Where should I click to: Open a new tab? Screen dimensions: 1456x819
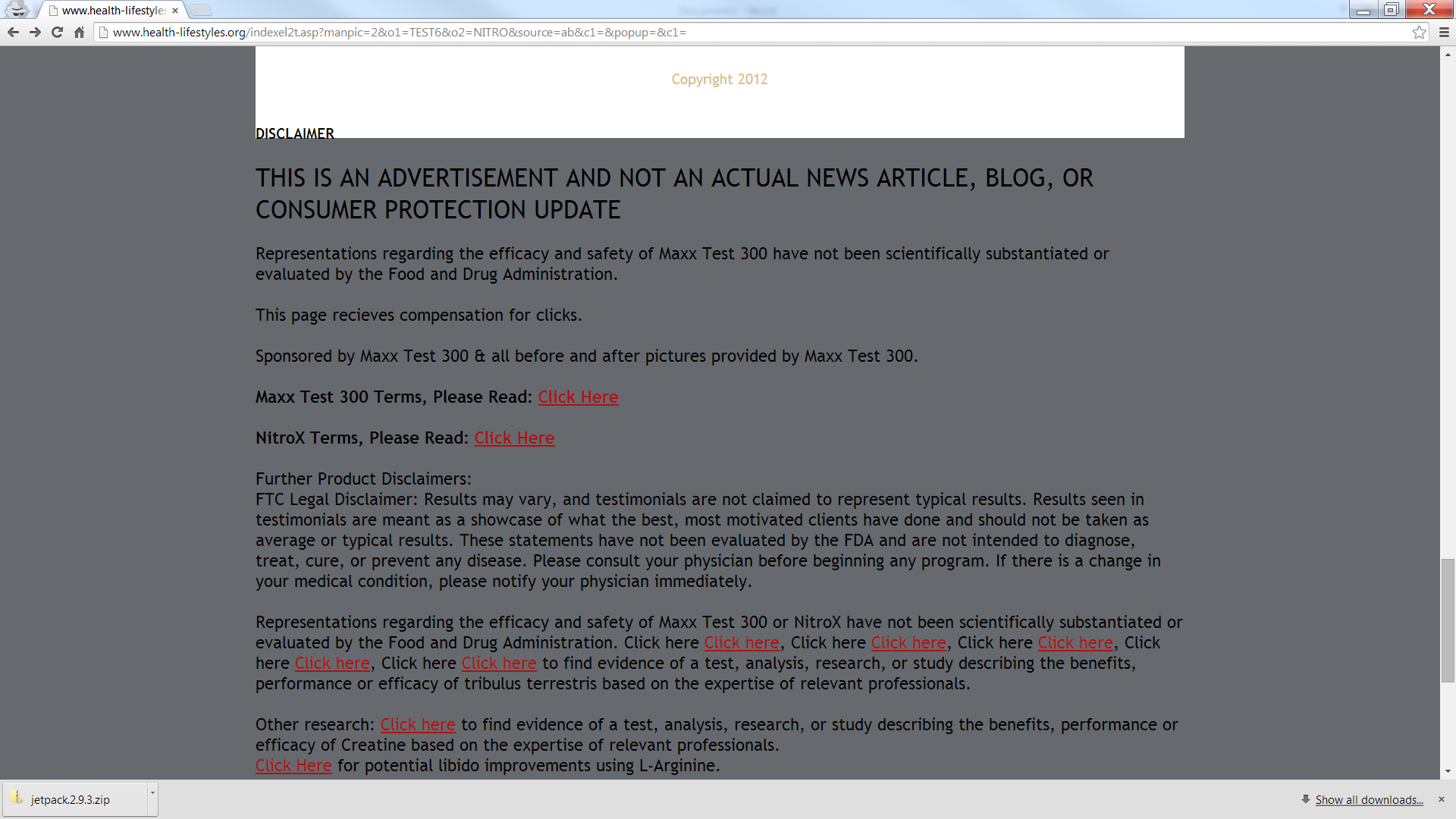point(199,10)
